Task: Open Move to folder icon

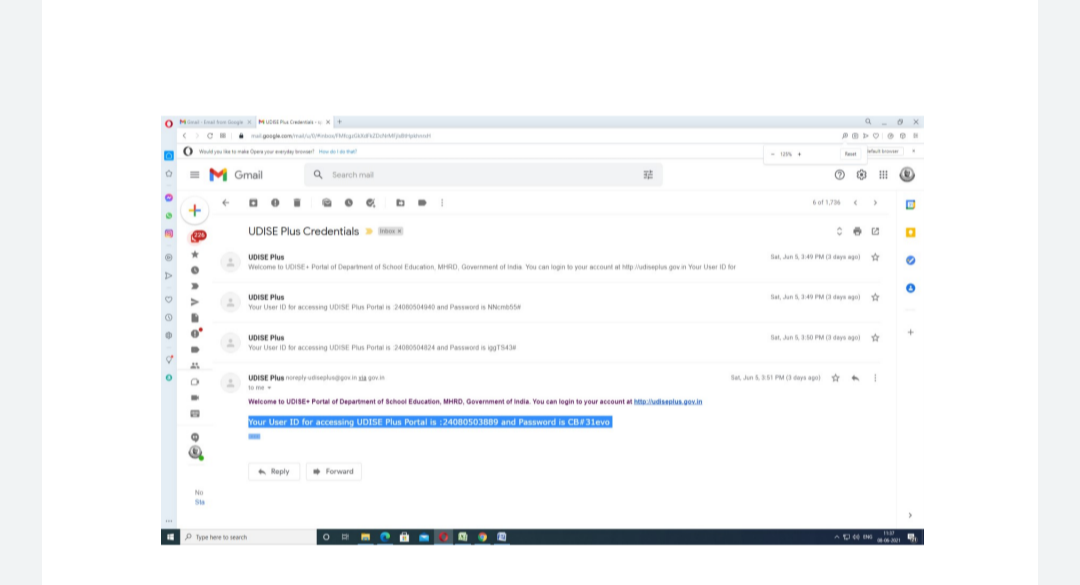Action: [x=400, y=203]
